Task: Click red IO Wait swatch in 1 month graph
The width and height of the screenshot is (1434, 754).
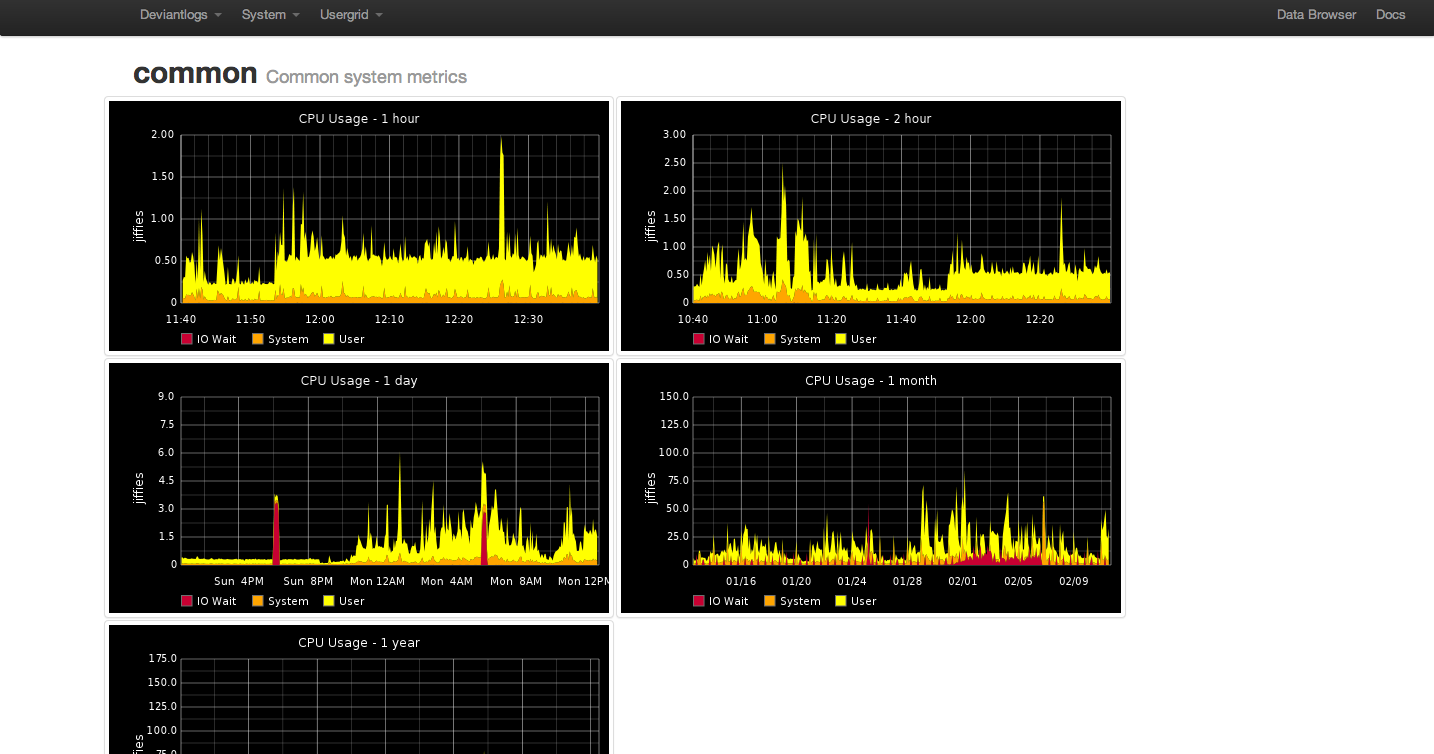Action: (x=698, y=601)
